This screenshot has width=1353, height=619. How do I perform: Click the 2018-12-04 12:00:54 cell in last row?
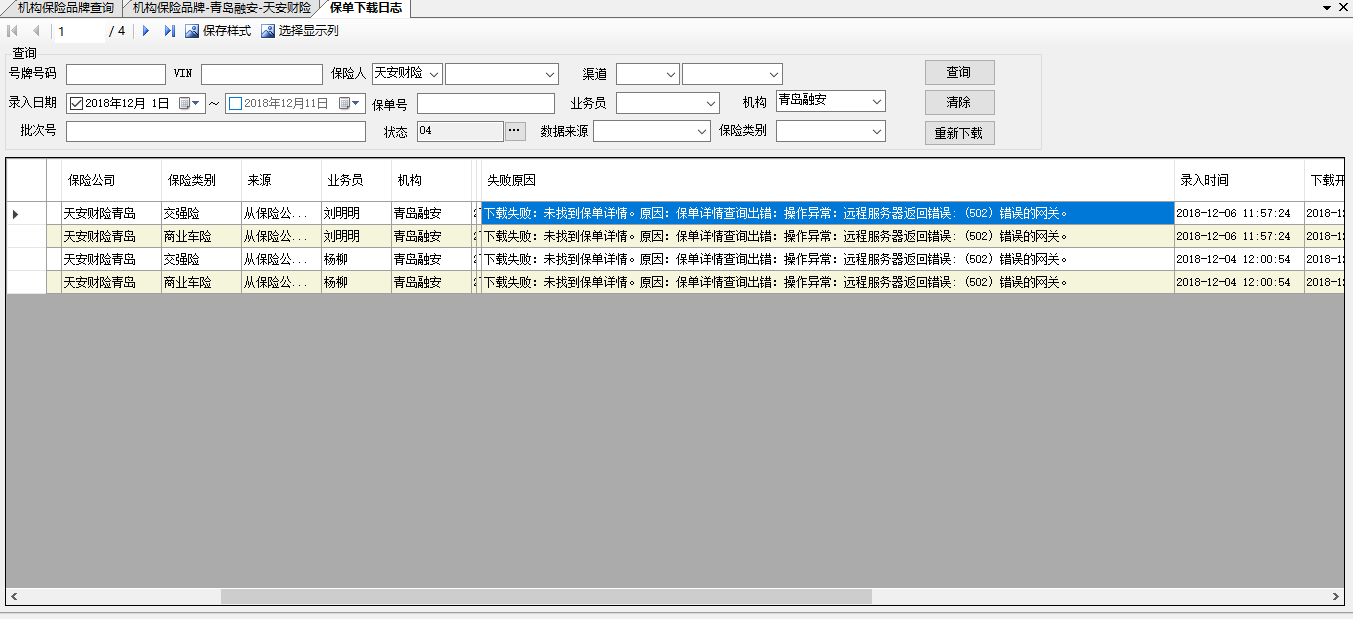click(1239, 283)
